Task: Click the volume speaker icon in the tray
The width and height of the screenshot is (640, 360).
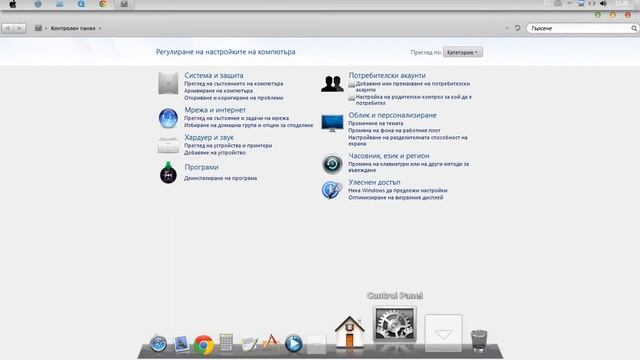Action: pos(603,4)
